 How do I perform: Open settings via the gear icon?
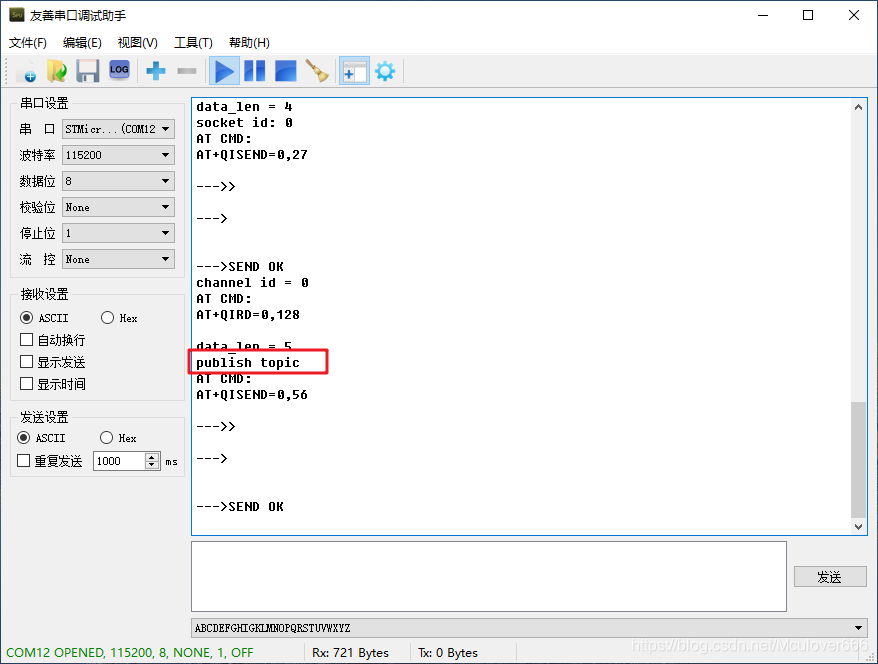(x=384, y=70)
